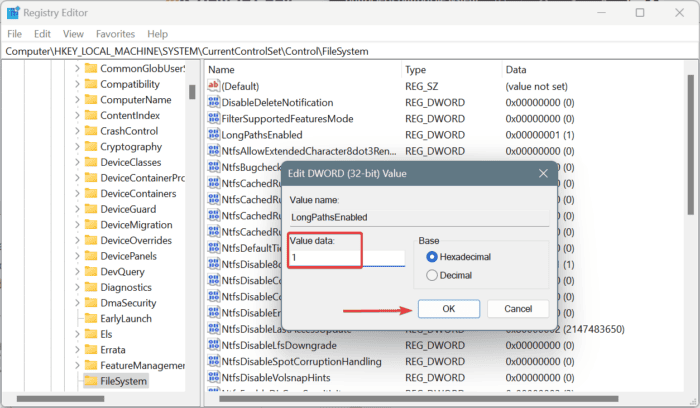Select the LongPathsEnabled value name
700x408 pixels.
coord(262,134)
